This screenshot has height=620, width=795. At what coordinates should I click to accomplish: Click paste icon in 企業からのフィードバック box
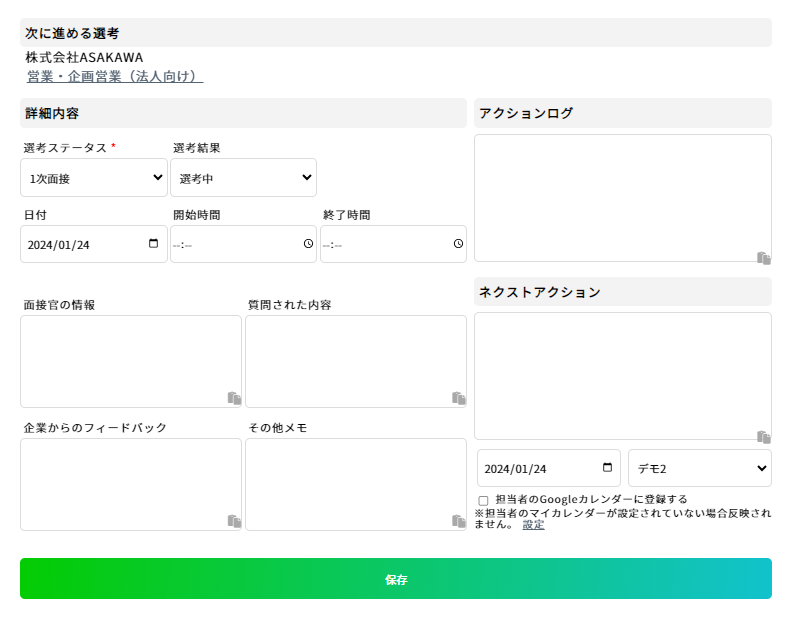(234, 521)
